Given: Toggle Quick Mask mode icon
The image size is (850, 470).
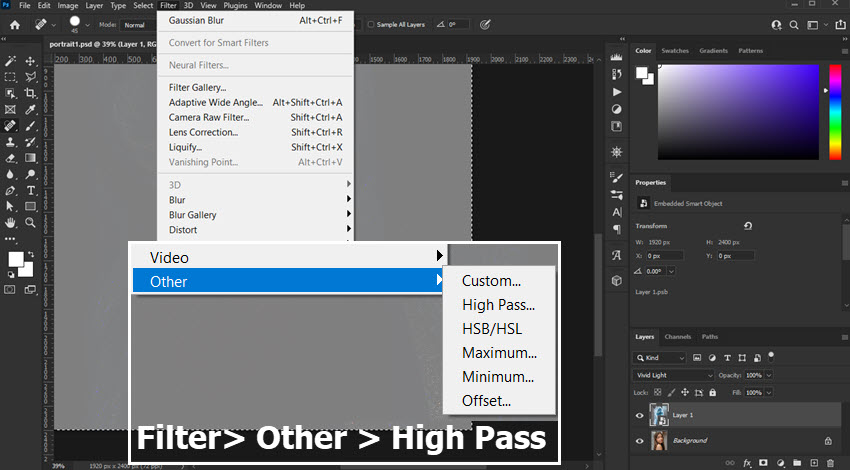Looking at the screenshot, I should 10,289.
